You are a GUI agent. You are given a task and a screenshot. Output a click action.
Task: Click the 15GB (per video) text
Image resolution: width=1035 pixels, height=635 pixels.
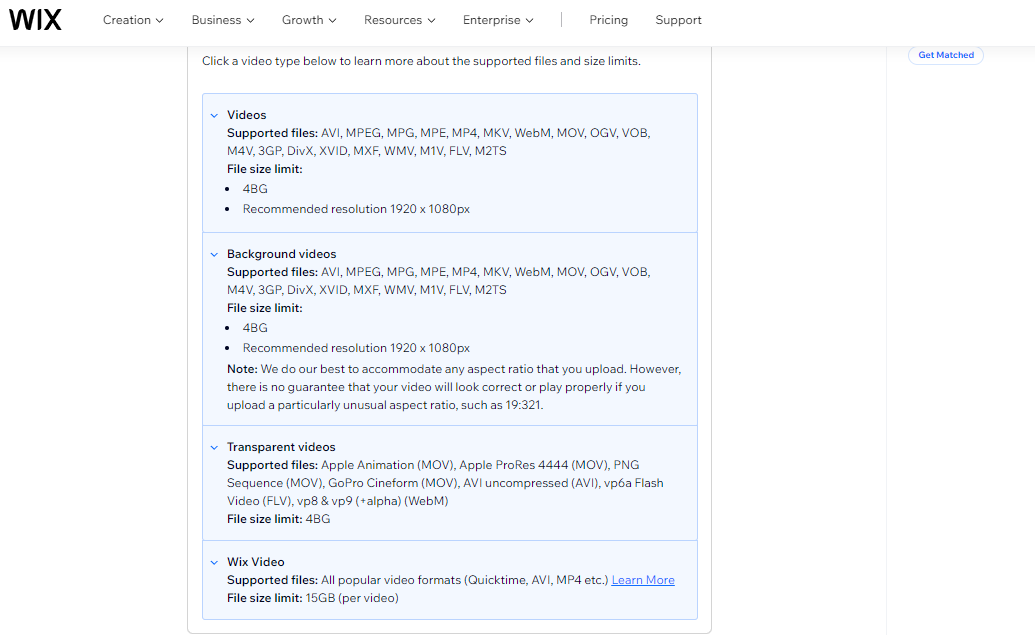click(352, 598)
